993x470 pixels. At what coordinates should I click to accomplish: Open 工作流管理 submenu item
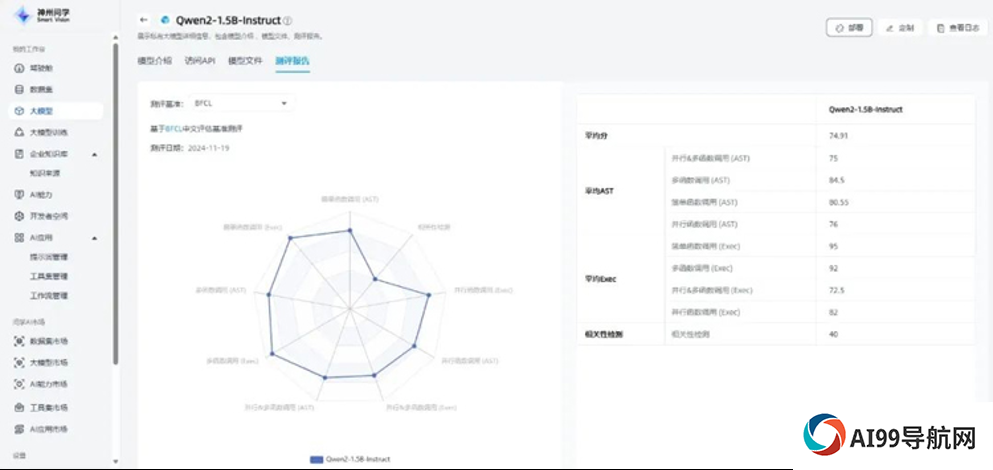(x=49, y=296)
